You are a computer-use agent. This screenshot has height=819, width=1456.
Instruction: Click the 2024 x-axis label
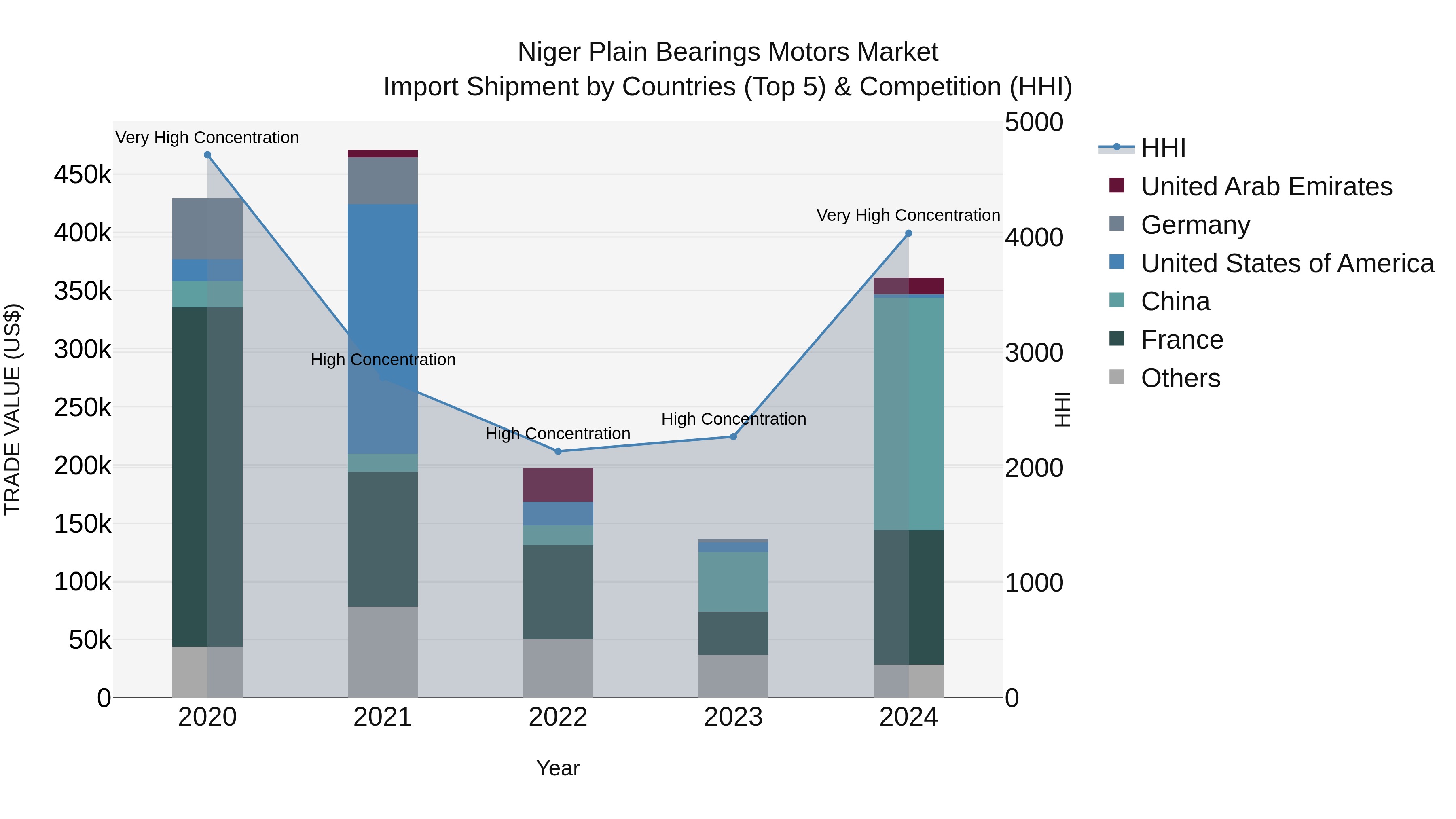[908, 717]
